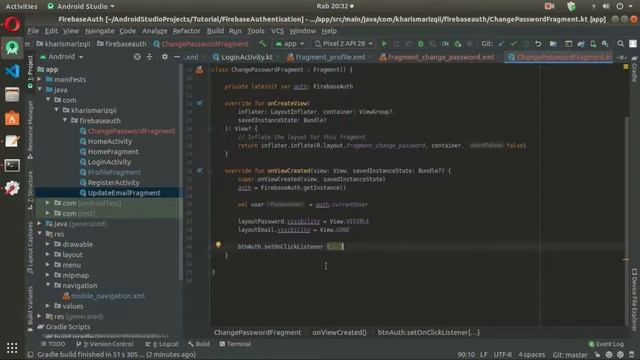Open the Project Structure folder icon in toolbar
Image resolution: width=640 pixels, height=360 pixels.
click(553, 44)
